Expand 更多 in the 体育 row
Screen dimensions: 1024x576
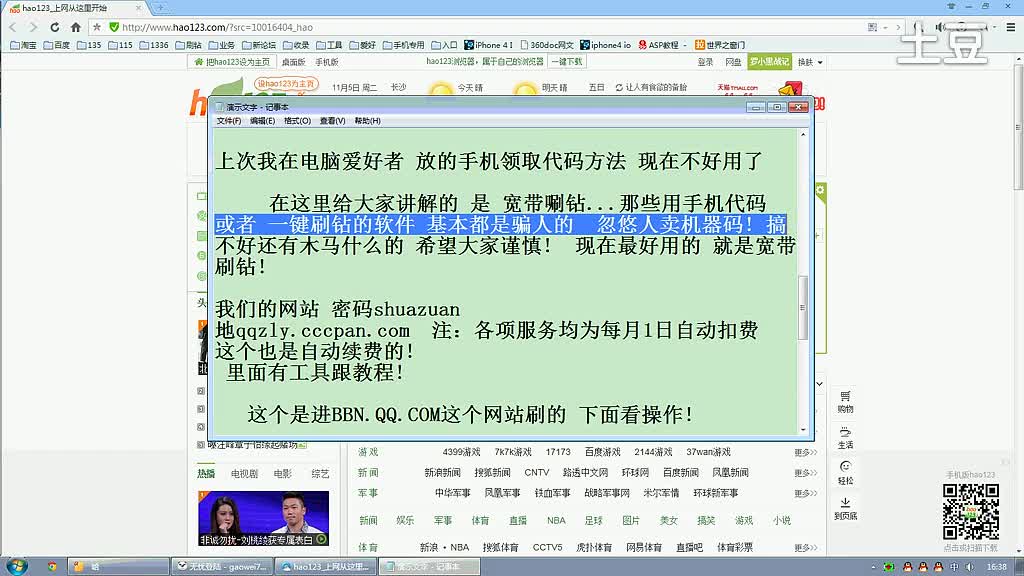point(805,547)
